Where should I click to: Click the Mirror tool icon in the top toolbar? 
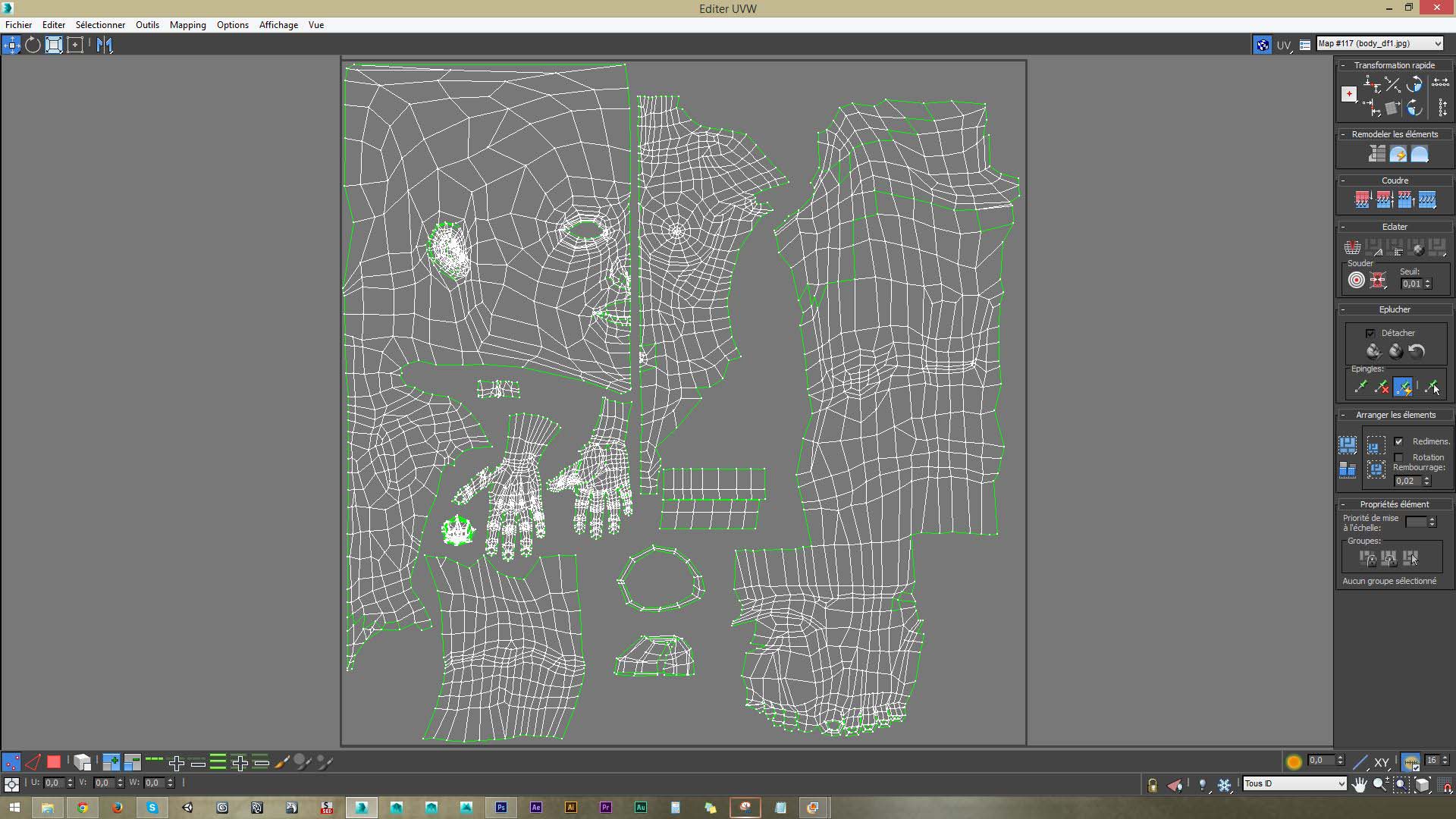click(105, 45)
